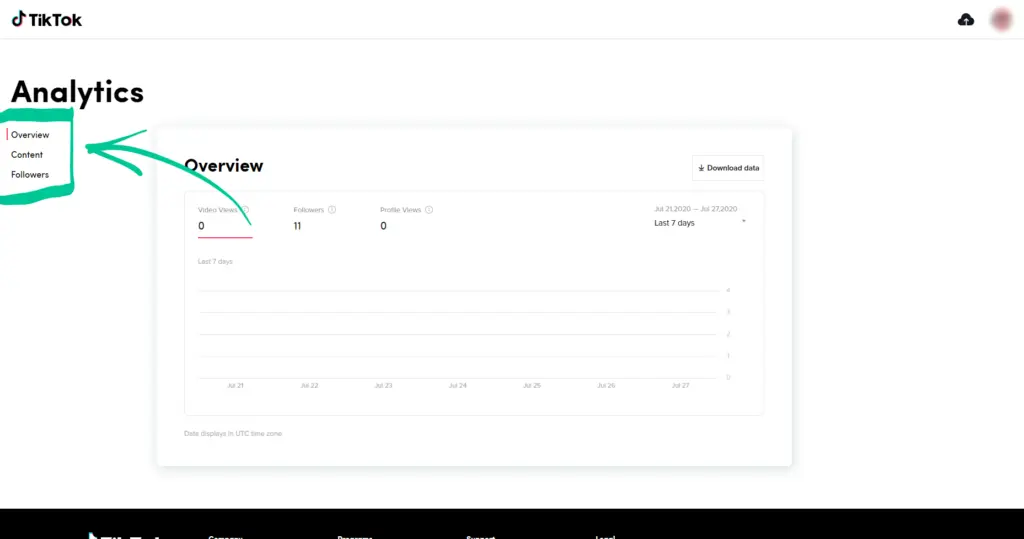Open the Last 7 days dropdown

click(700, 223)
